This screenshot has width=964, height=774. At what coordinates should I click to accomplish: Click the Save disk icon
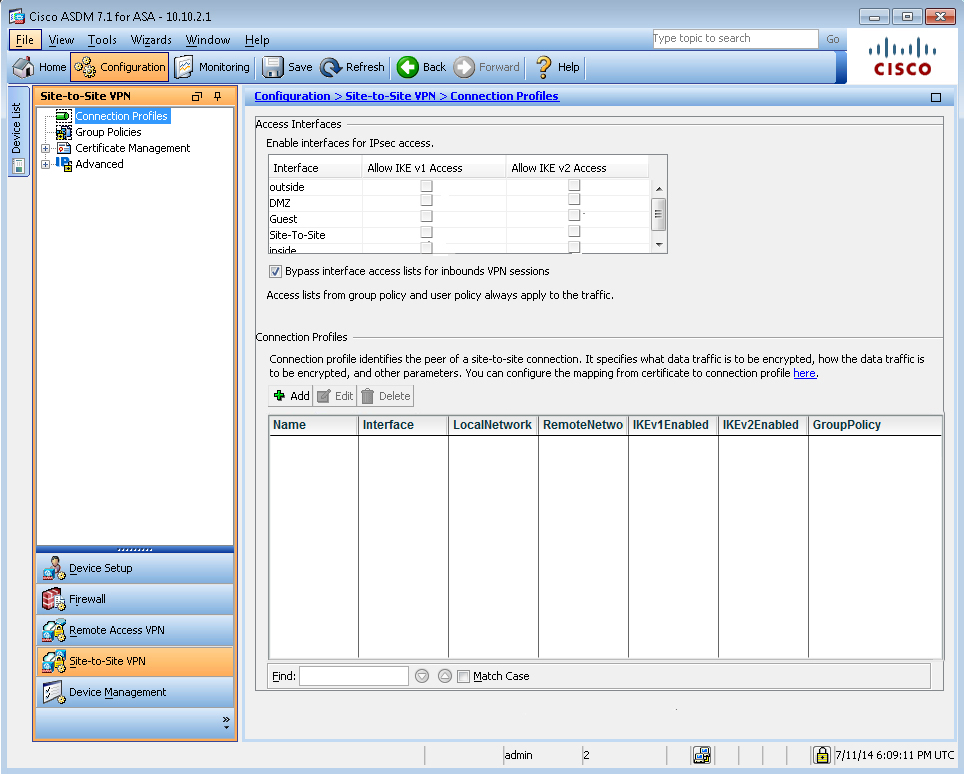pyautogui.click(x=272, y=67)
